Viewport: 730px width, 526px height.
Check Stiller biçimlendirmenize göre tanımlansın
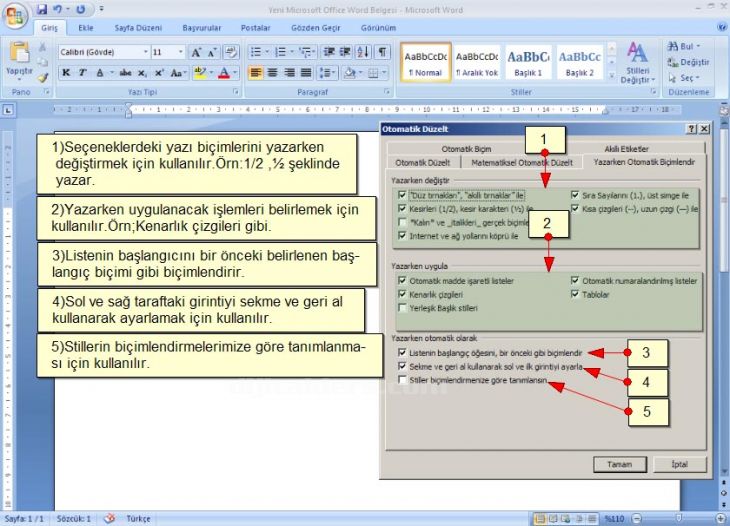(402, 381)
